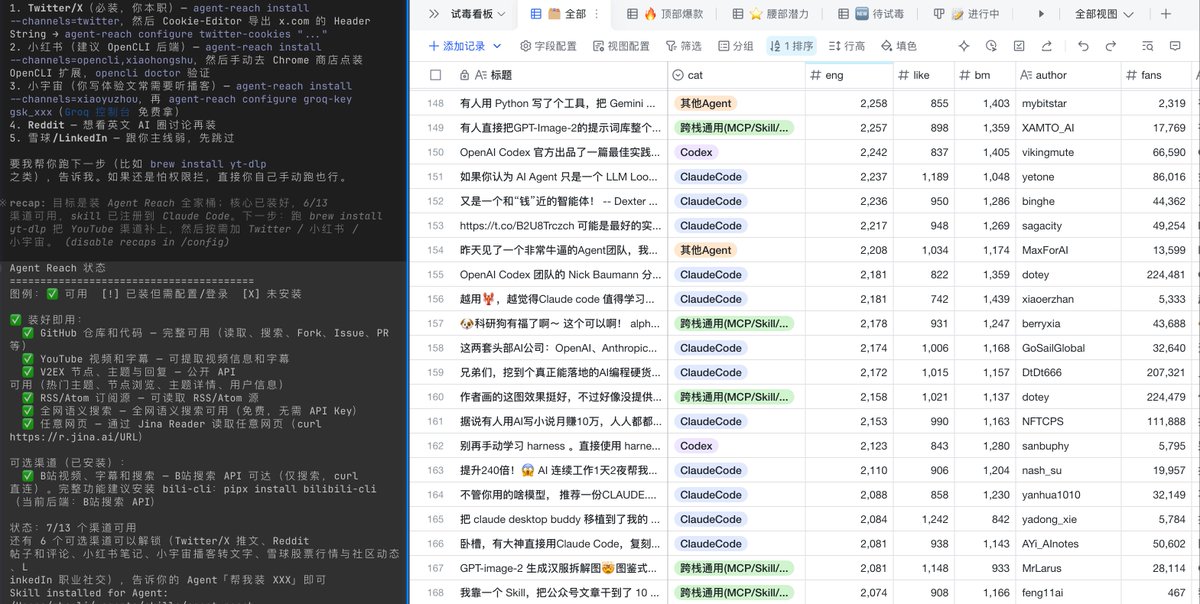Open the 行高 row height option
The image size is (1200, 604).
(846, 46)
